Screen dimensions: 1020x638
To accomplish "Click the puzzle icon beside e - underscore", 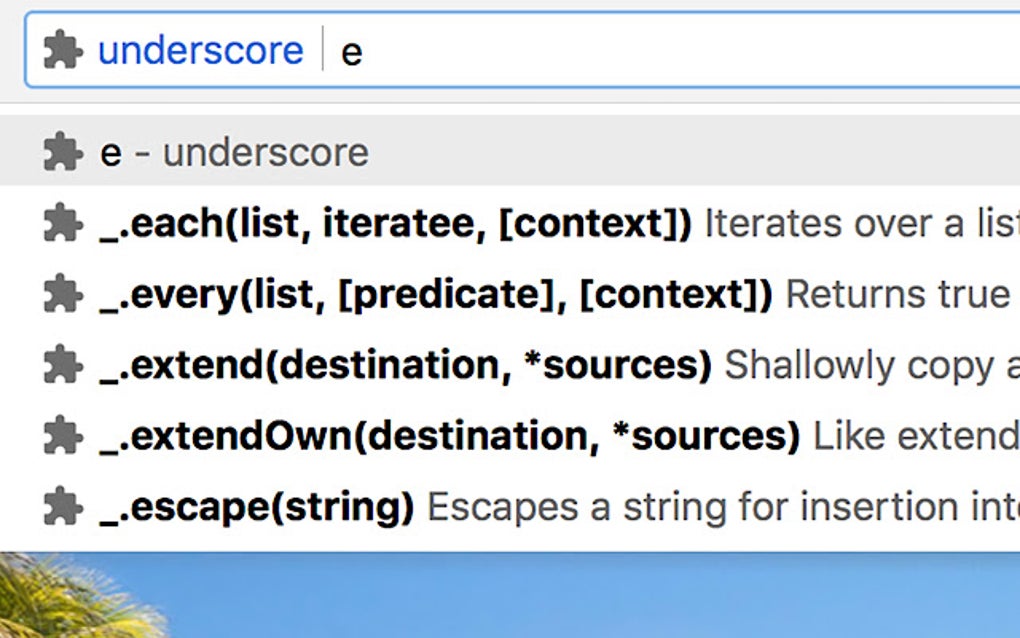I will click(x=63, y=152).
